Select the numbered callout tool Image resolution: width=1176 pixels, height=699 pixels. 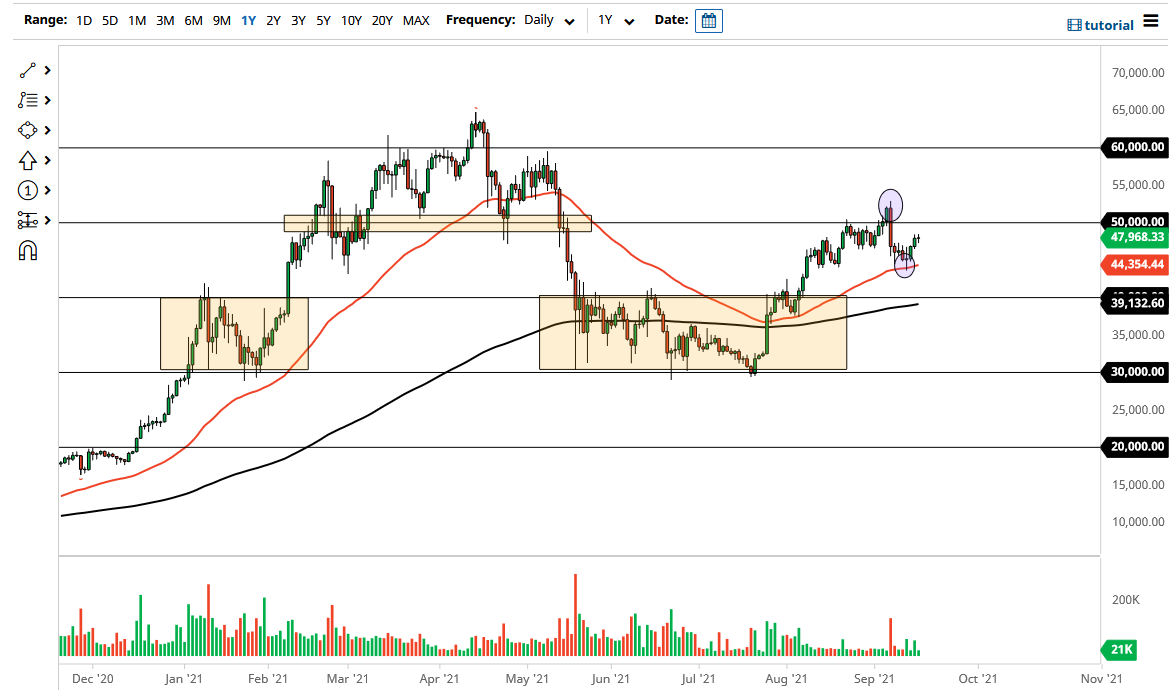27,190
